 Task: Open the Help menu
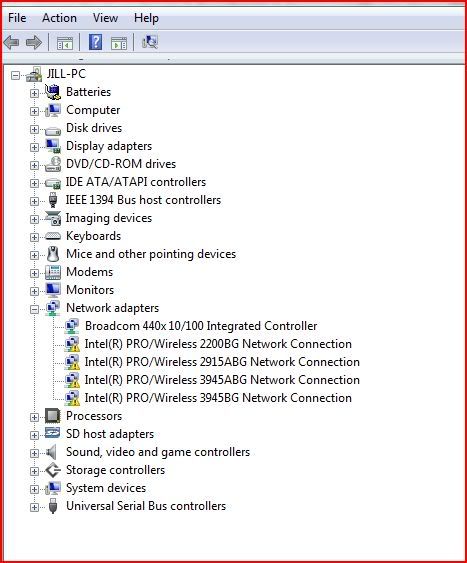[x=146, y=18]
